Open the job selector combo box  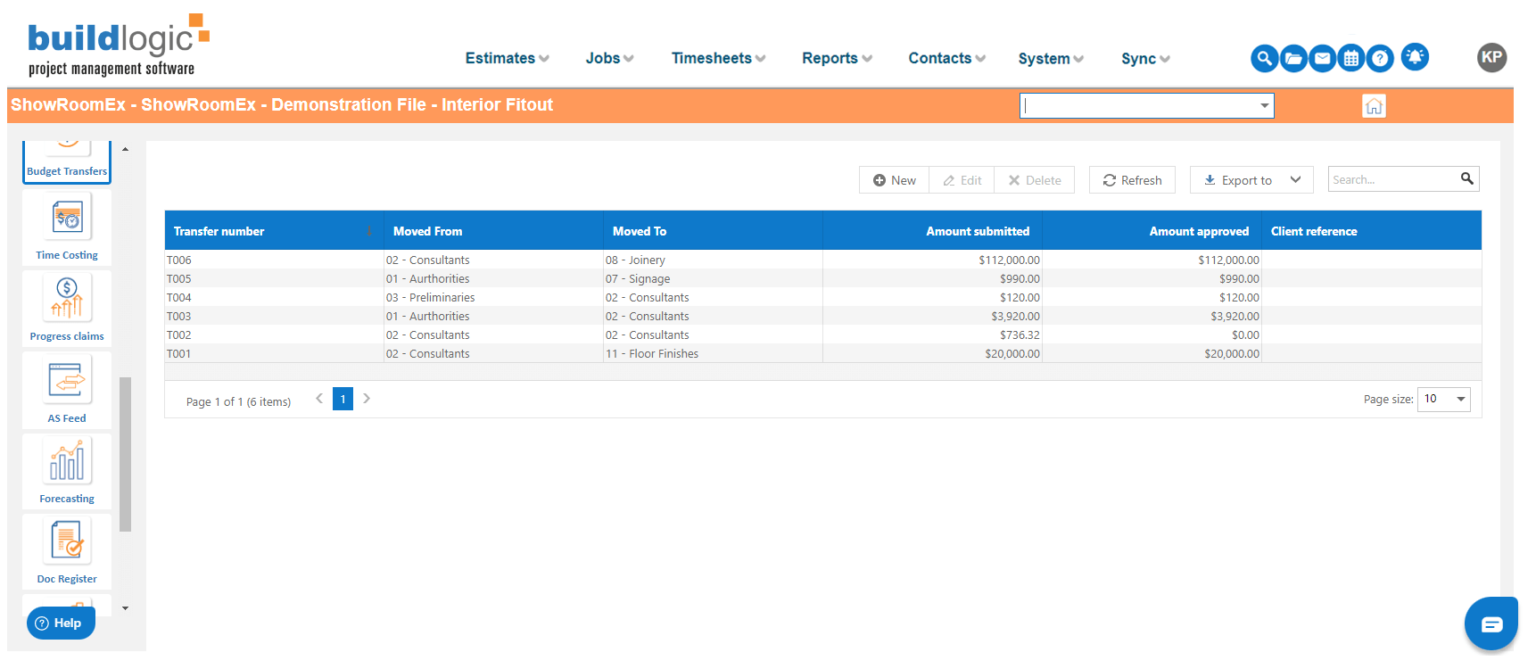click(1147, 105)
